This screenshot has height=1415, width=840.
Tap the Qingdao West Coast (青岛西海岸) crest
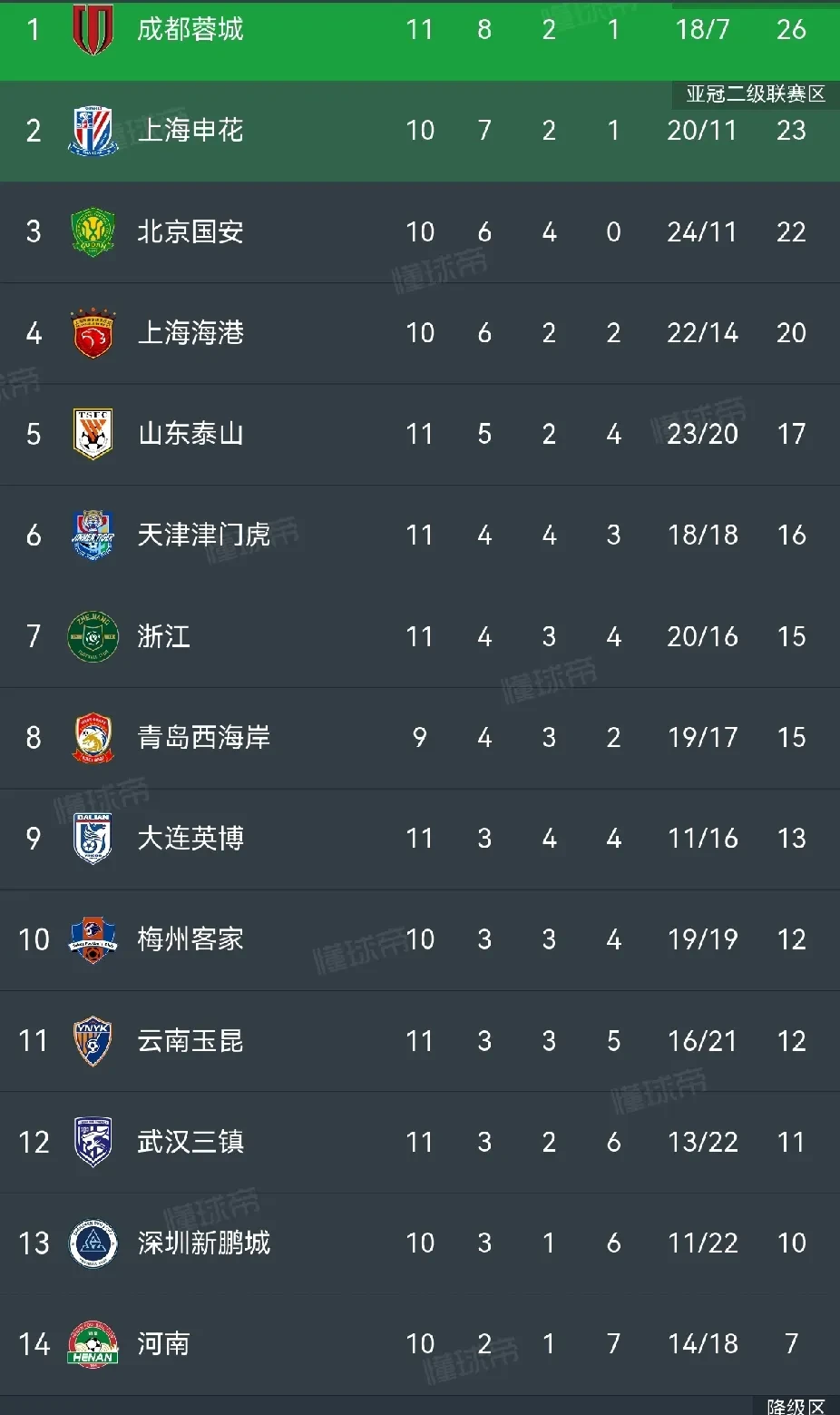[93, 737]
